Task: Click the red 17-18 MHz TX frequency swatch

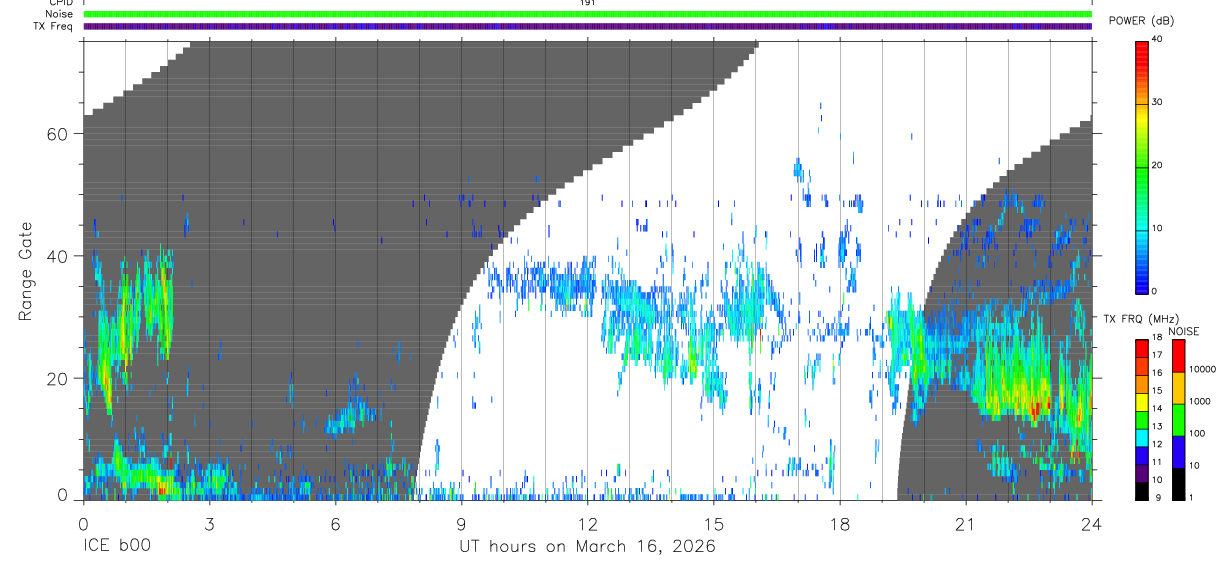Action: (1141, 346)
